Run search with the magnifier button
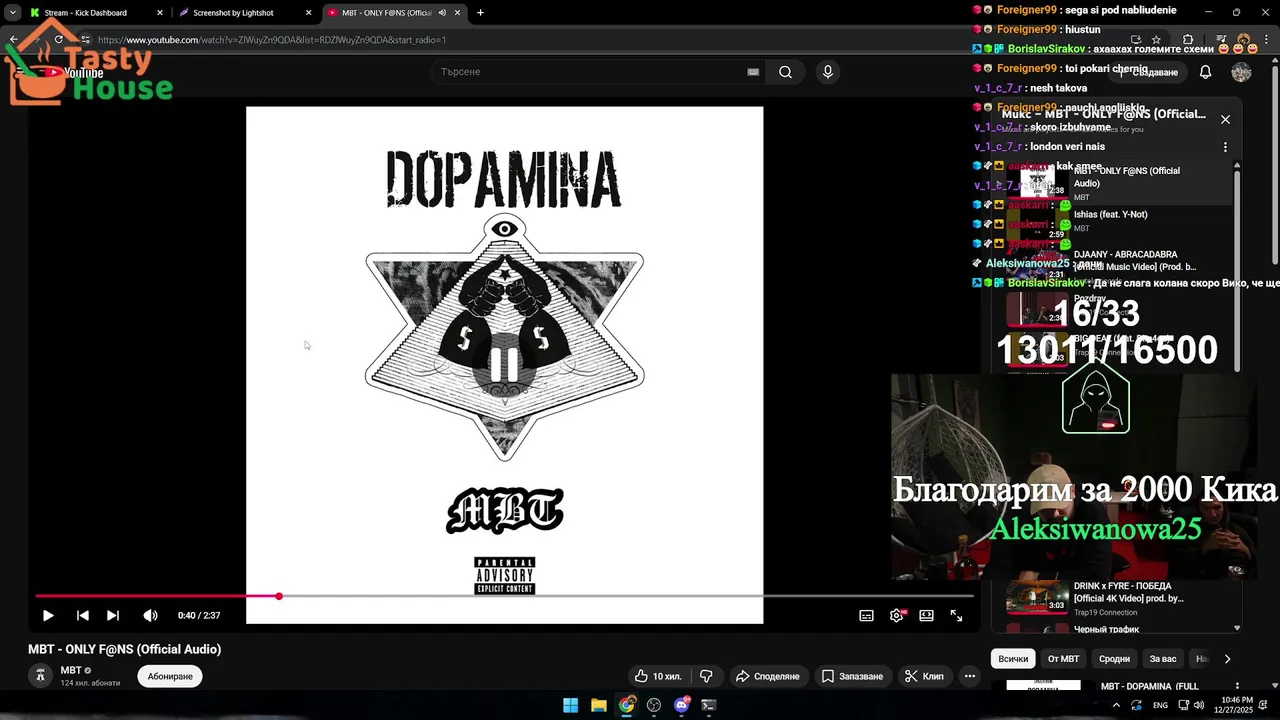The image size is (1280, 720). pyautogui.click(x=786, y=72)
